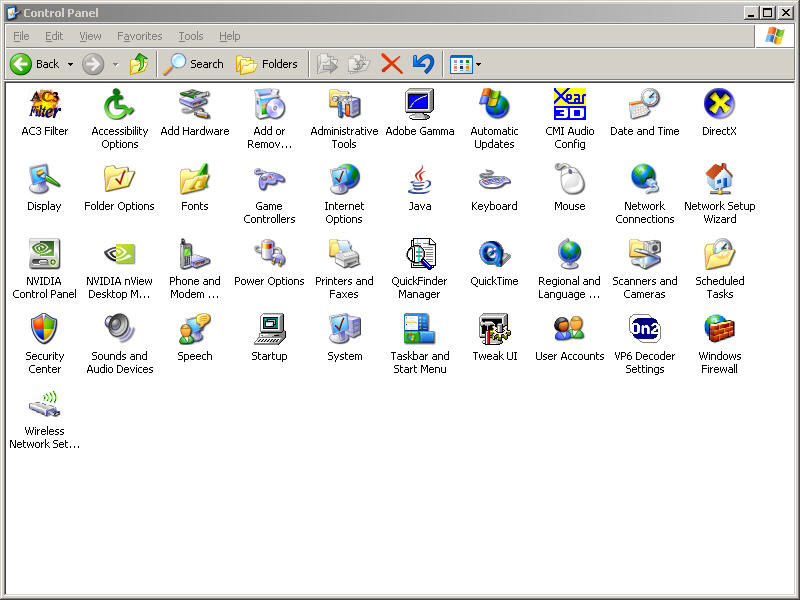This screenshot has width=800, height=600.
Task: Open NVIDIA Control Panel
Action: tap(44, 269)
